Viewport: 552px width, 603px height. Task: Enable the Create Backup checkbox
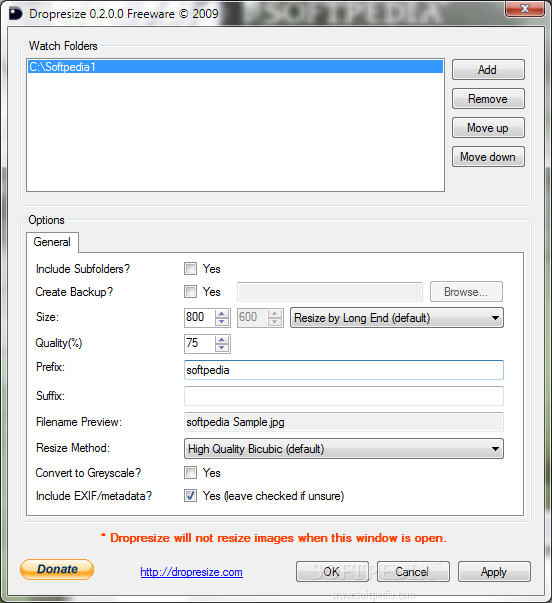pyautogui.click(x=190, y=292)
